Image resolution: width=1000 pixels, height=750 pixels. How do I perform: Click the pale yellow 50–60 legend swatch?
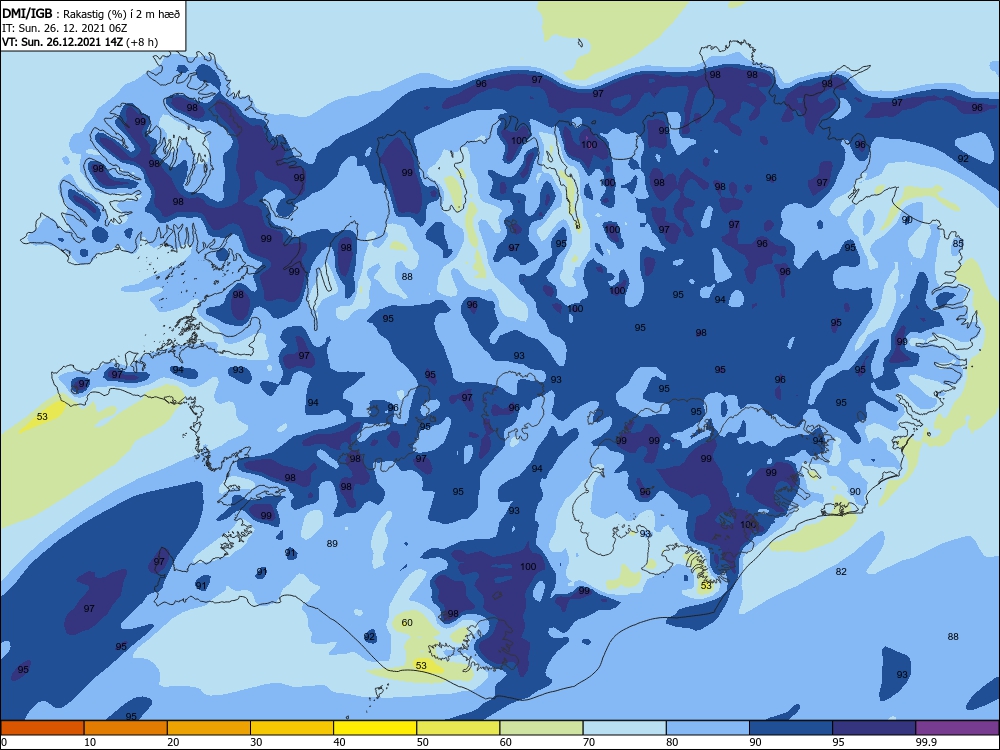(458, 728)
